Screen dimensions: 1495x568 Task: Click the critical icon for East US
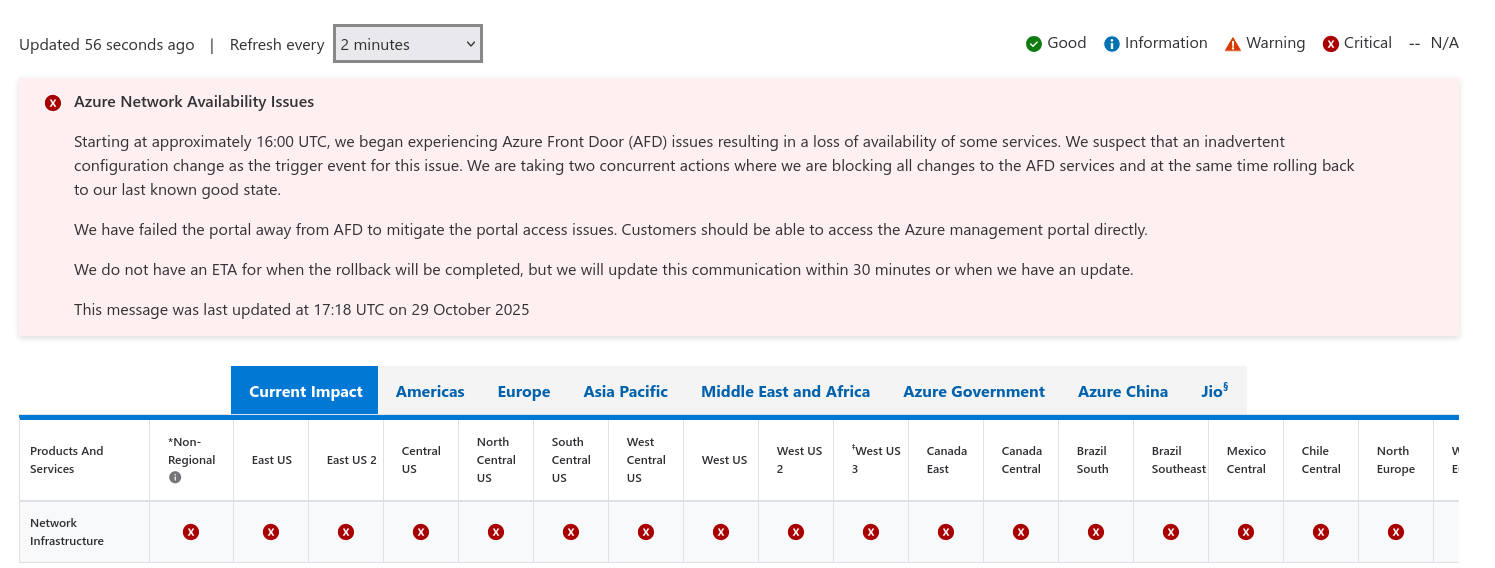pos(271,532)
